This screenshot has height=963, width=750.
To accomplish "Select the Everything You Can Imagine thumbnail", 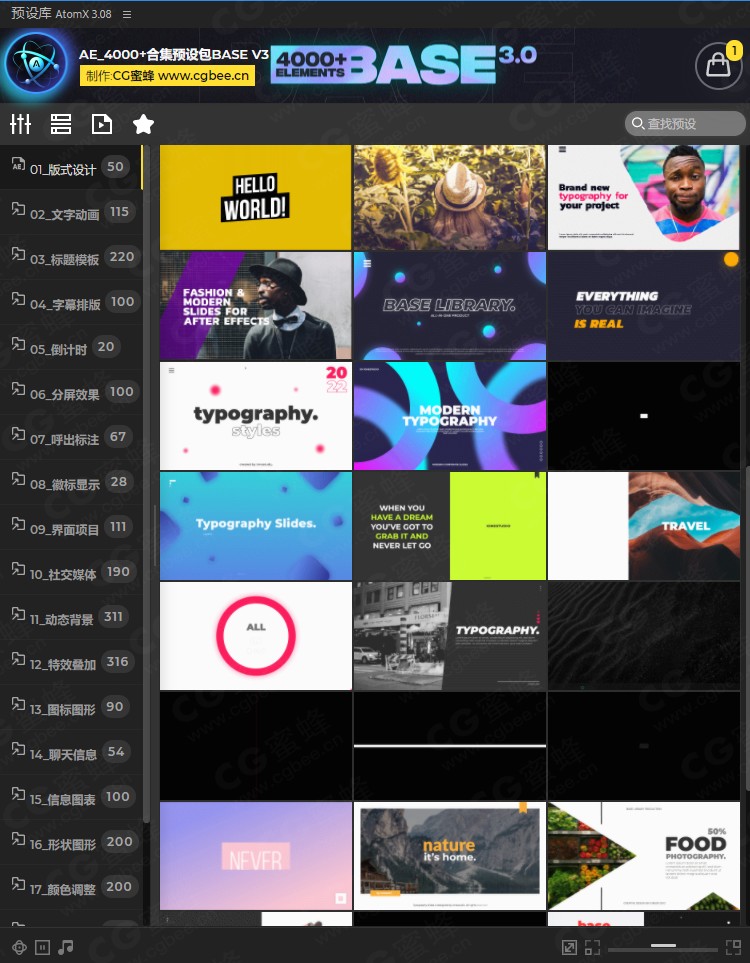I will (644, 306).
